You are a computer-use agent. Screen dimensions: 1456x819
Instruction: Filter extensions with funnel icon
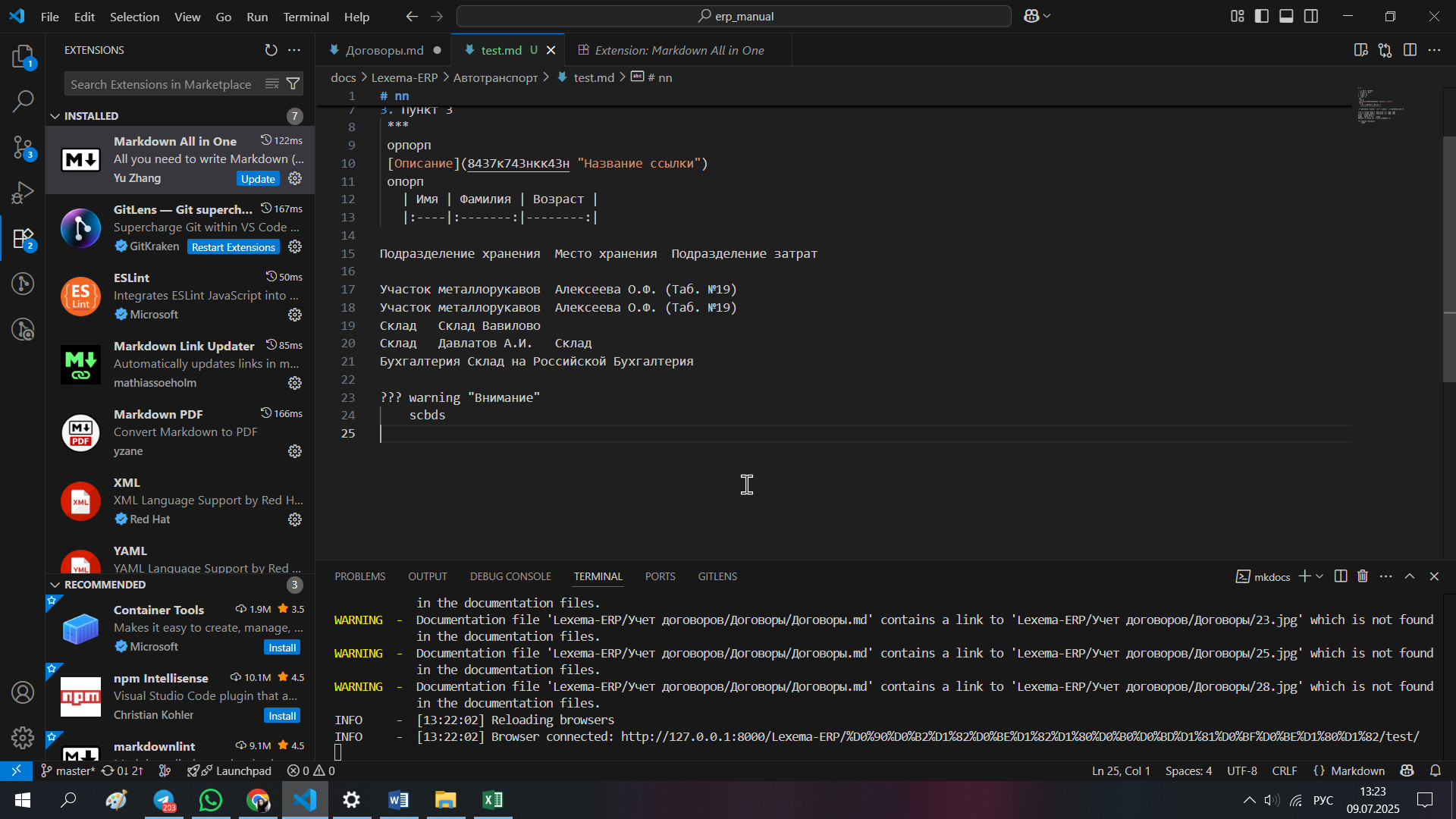(293, 84)
